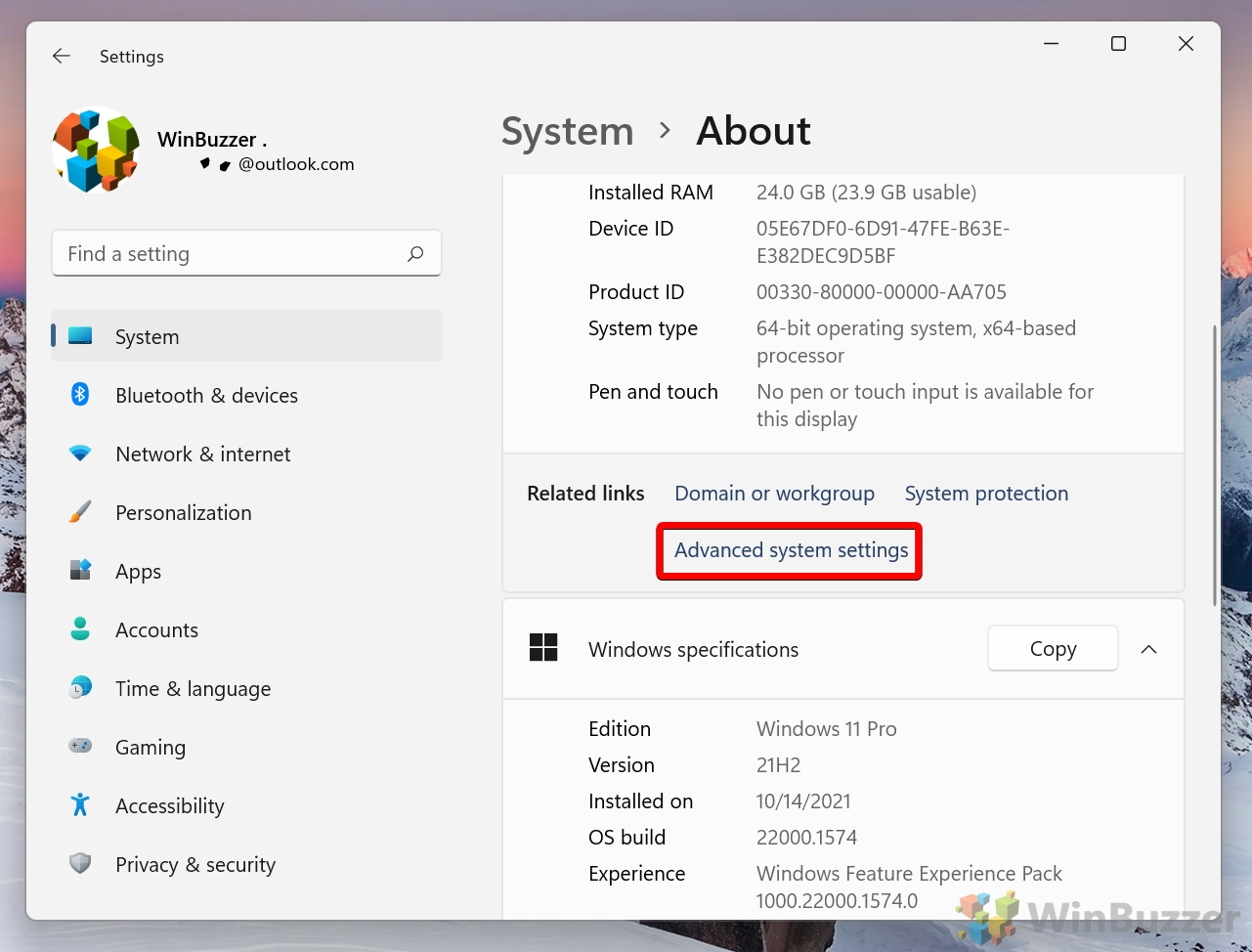
Task: Click the Apps icon in sidebar
Action: pyautogui.click(x=80, y=570)
